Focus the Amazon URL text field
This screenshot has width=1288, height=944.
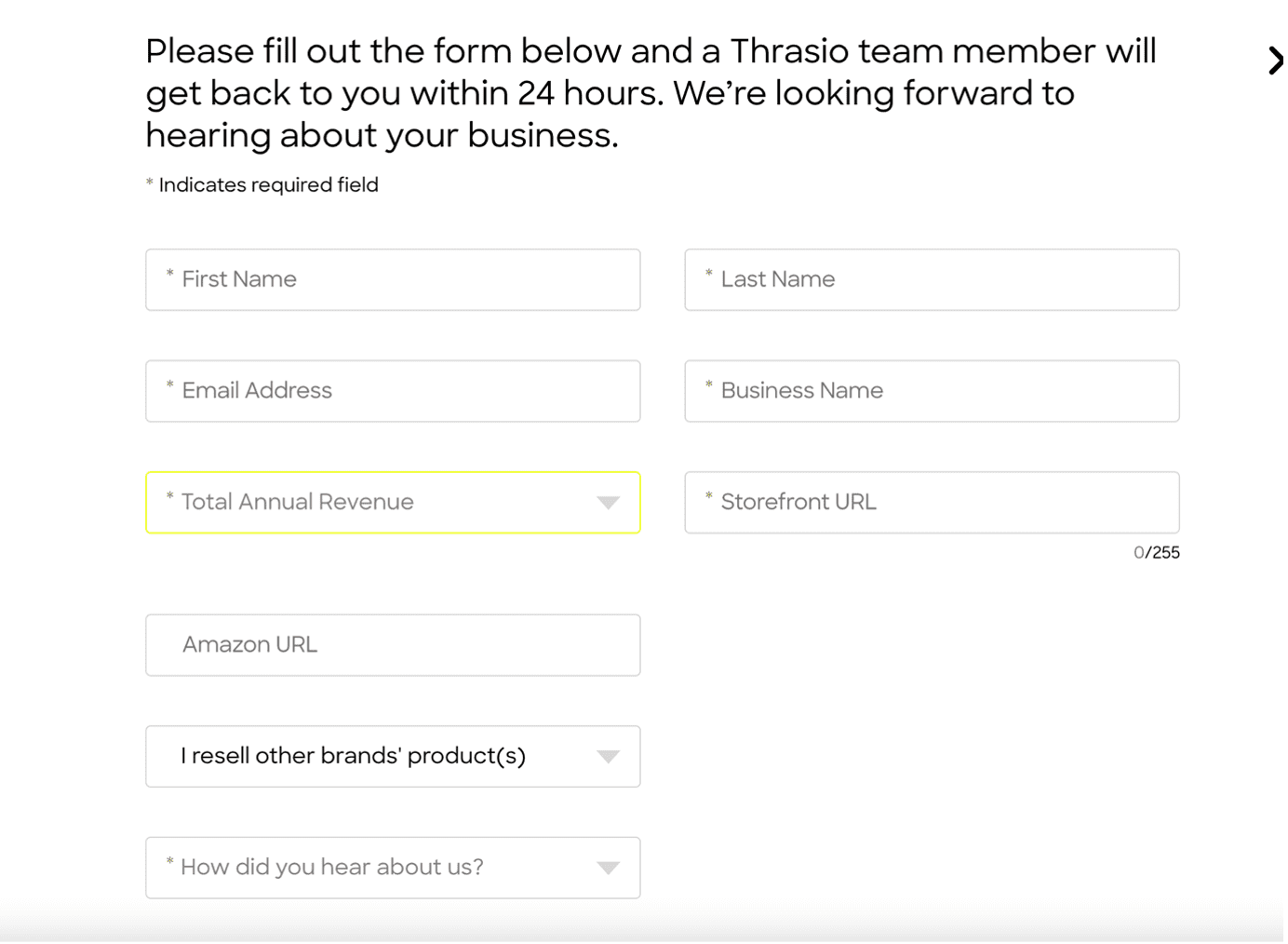pos(393,645)
